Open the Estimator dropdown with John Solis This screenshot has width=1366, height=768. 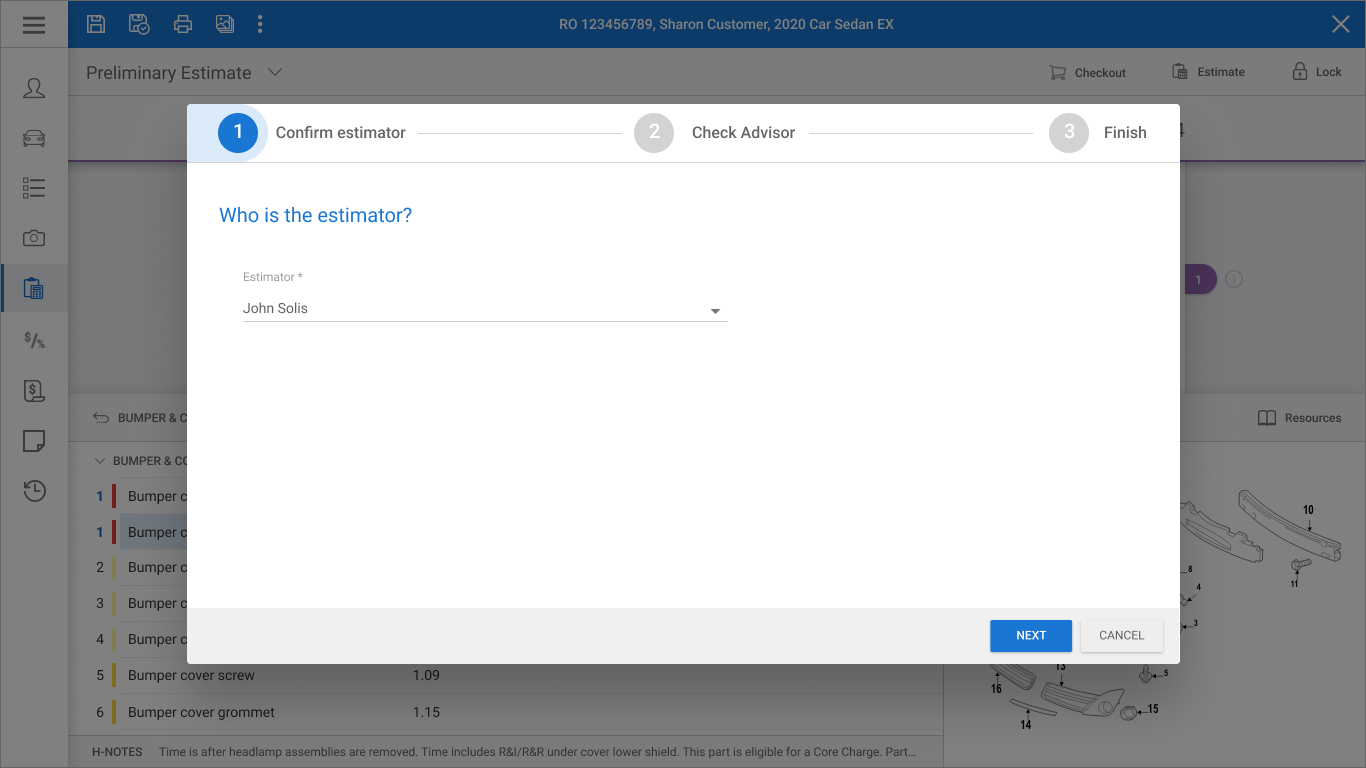click(x=484, y=308)
